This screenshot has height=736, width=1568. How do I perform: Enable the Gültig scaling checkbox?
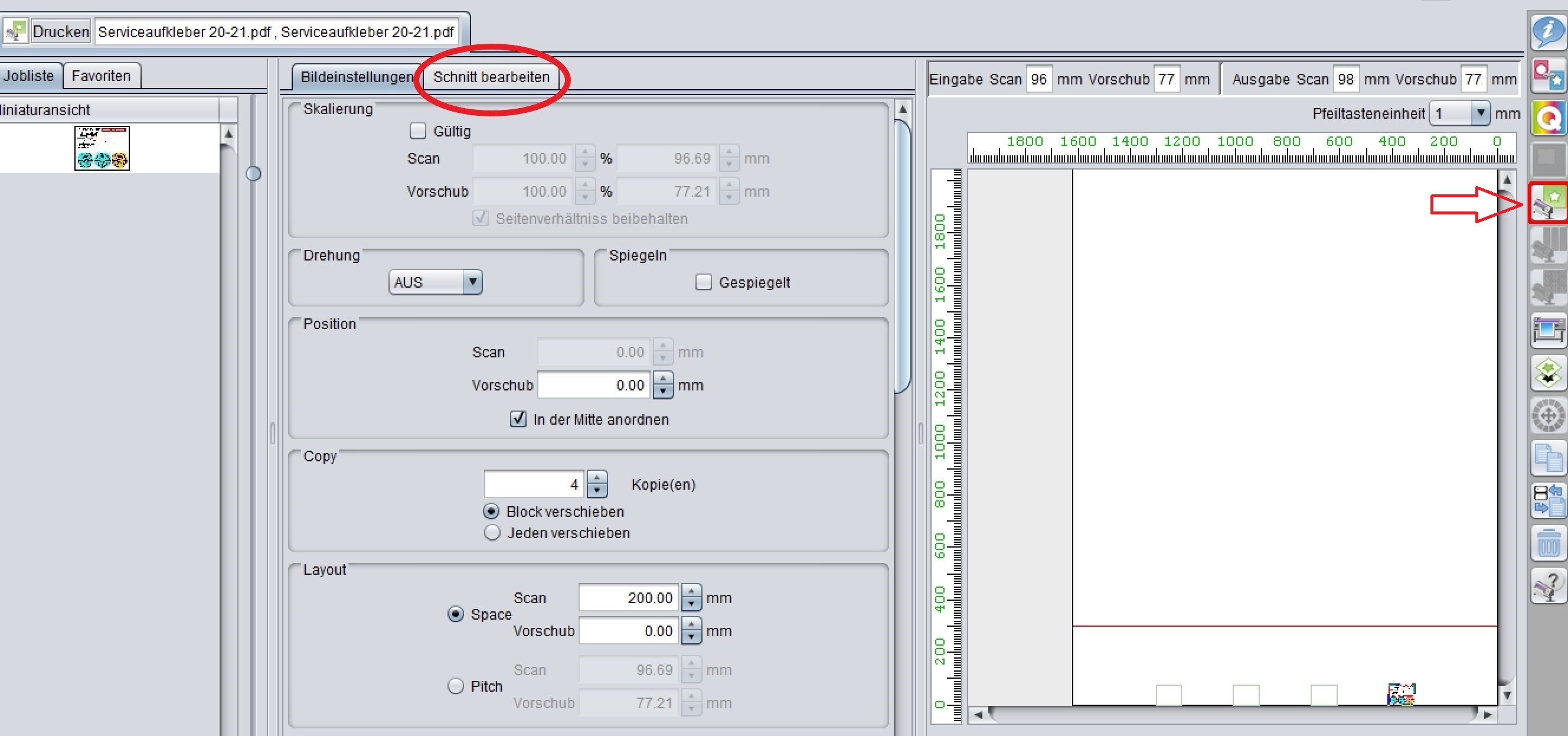click(x=417, y=131)
